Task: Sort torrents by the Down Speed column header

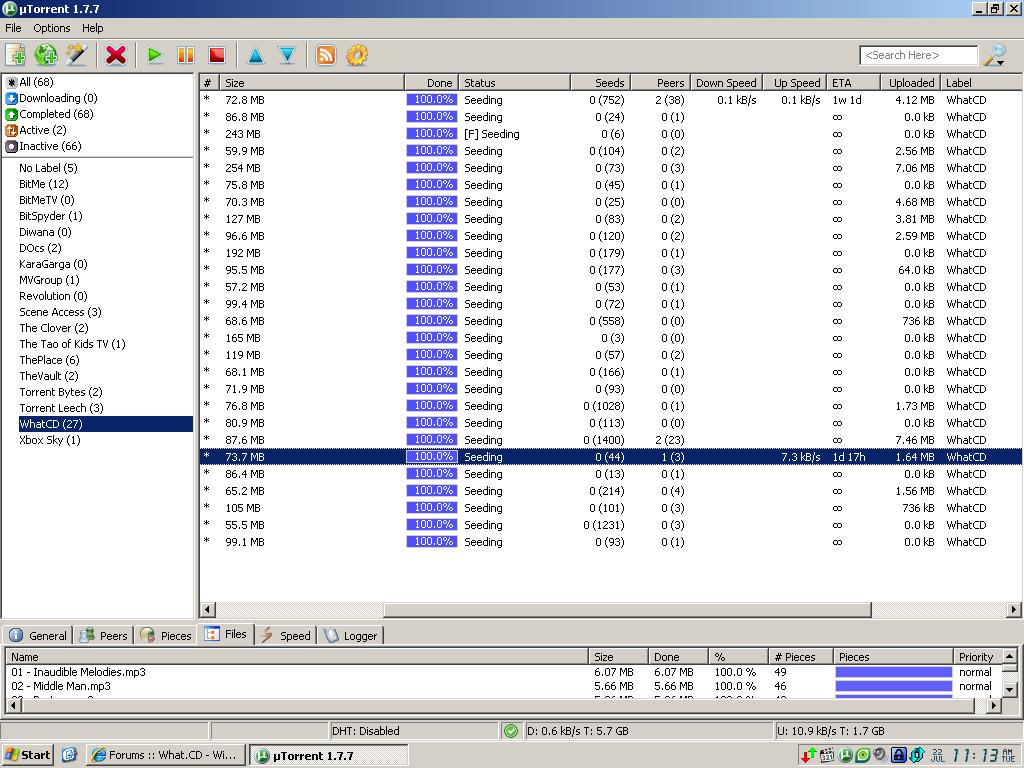Action: (x=726, y=83)
